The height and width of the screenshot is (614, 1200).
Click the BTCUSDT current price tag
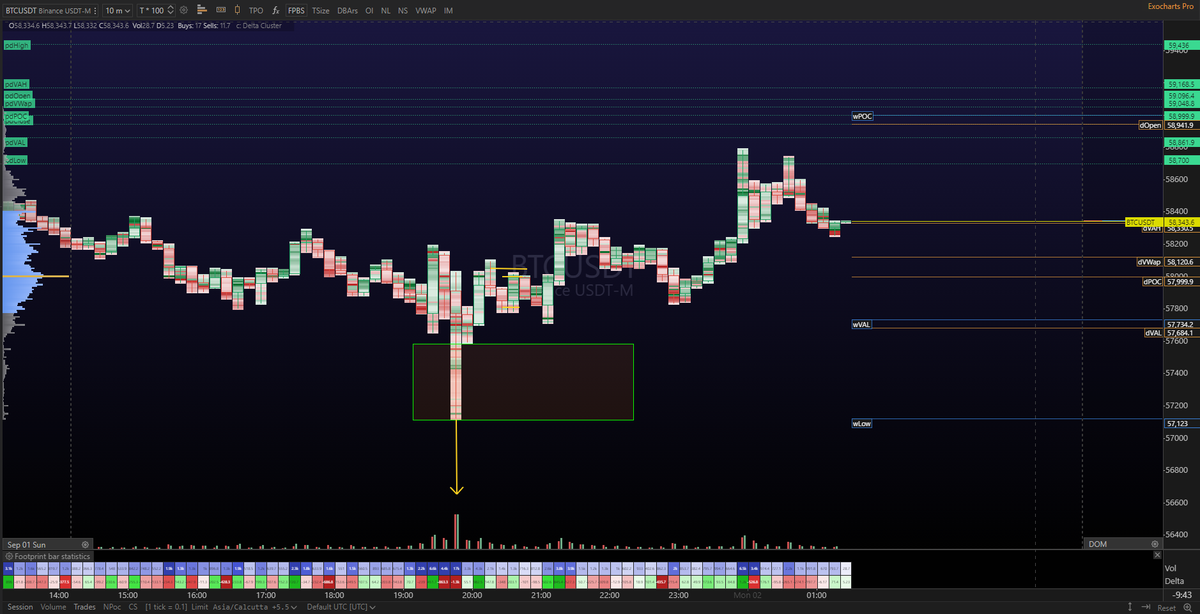pyautogui.click(x=1144, y=221)
